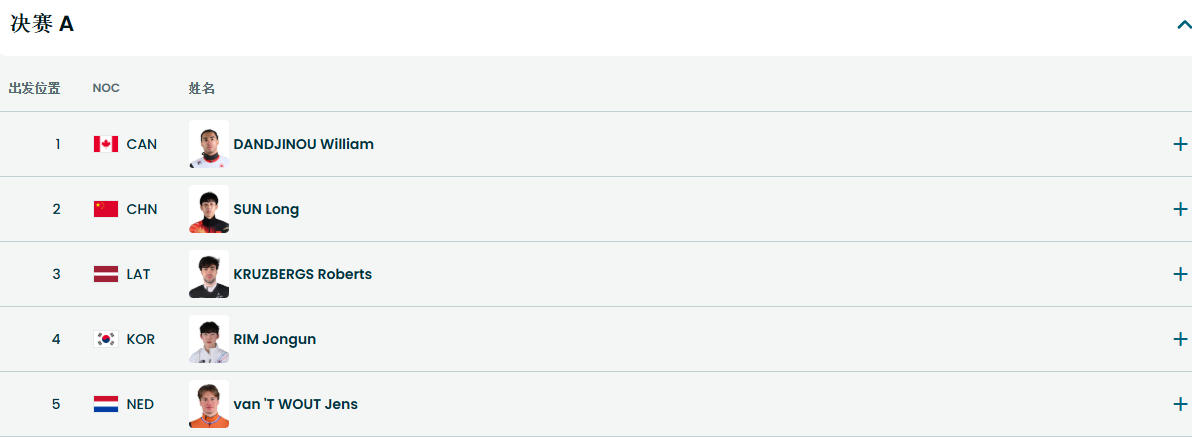
Task: Open van 'T WOUT Jens' athlete photo
Action: click(x=209, y=404)
